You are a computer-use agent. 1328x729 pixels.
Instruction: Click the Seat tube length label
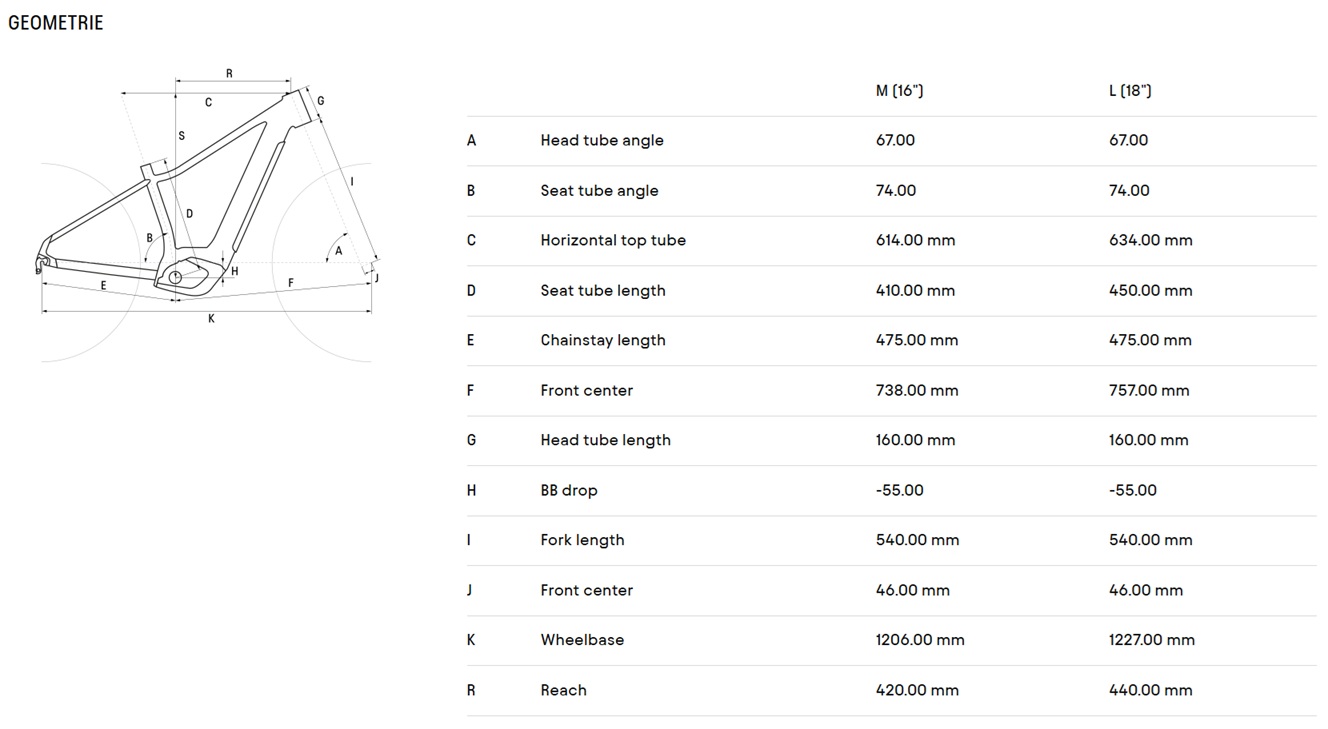click(x=603, y=291)
